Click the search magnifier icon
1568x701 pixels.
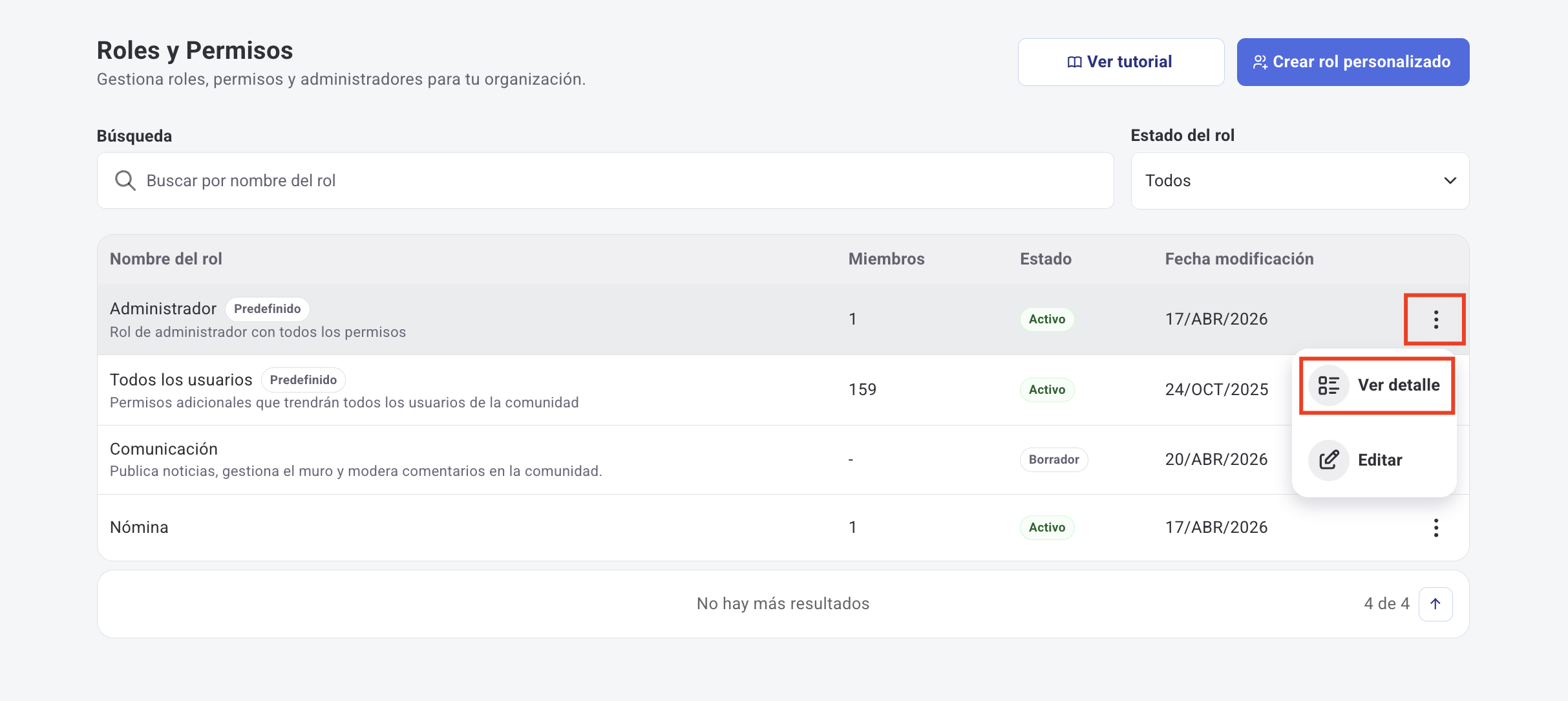point(125,180)
